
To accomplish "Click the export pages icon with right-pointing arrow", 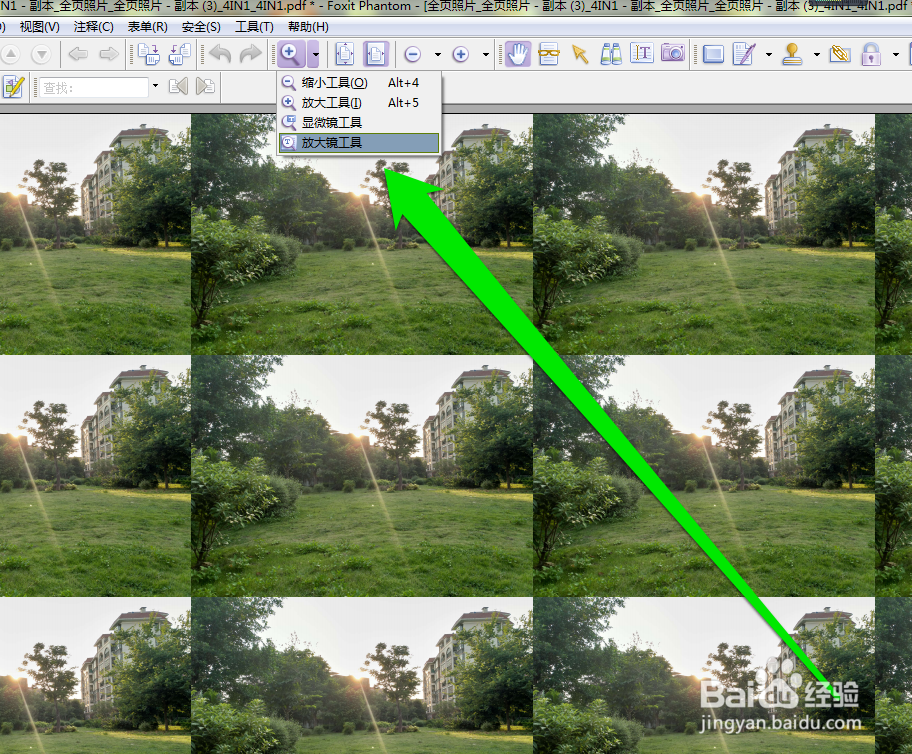I will point(149,54).
